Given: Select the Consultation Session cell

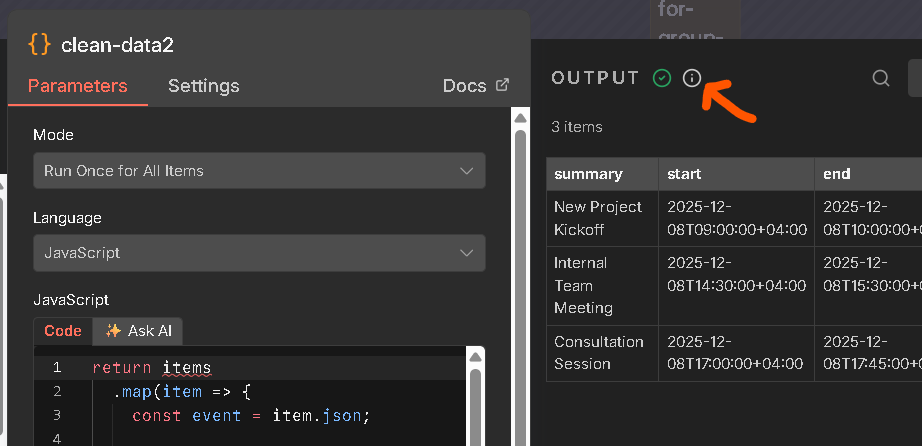Looking at the screenshot, I should [598, 353].
